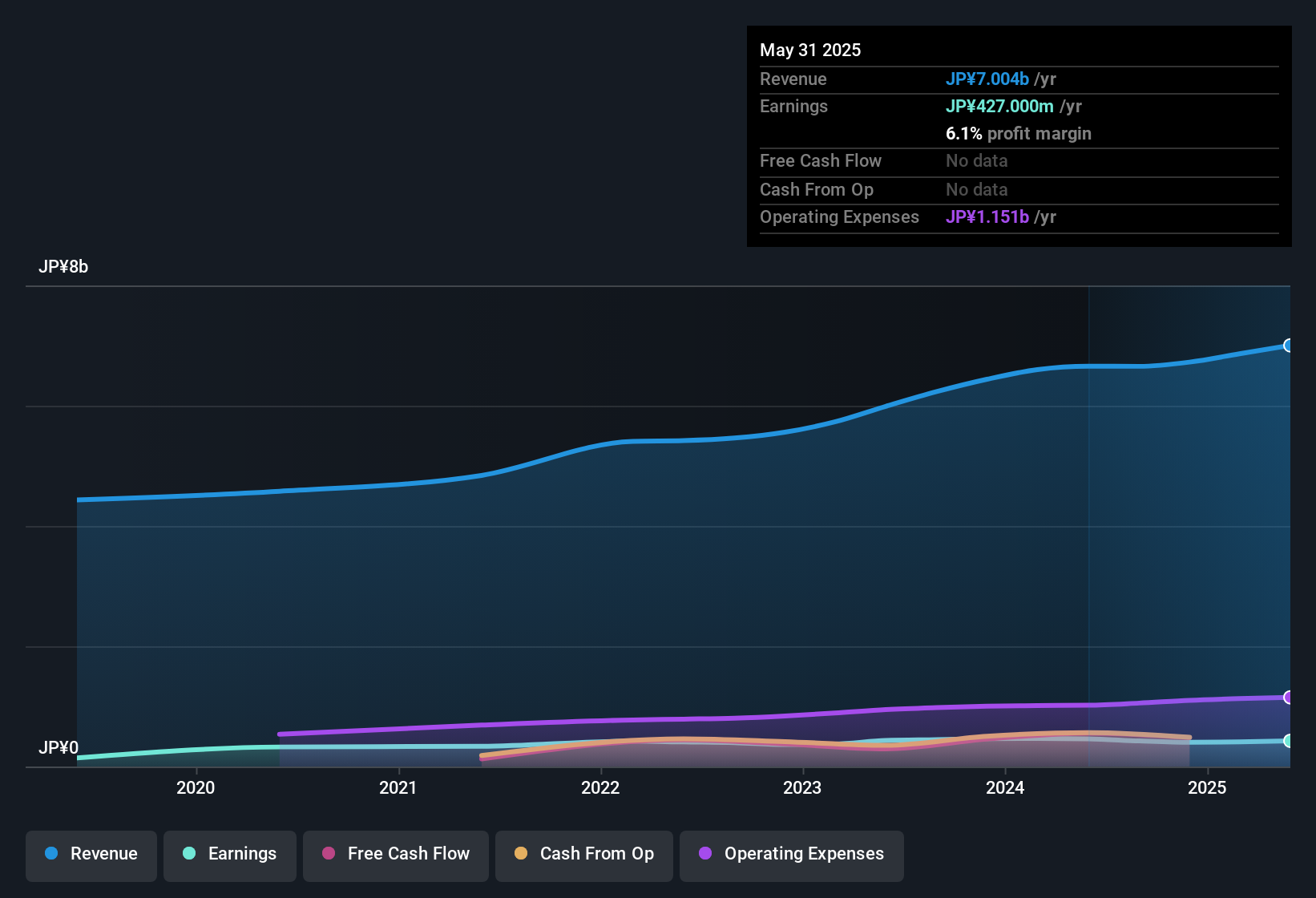Click the 2024 x-axis label
The image size is (1316, 898).
click(x=1005, y=787)
